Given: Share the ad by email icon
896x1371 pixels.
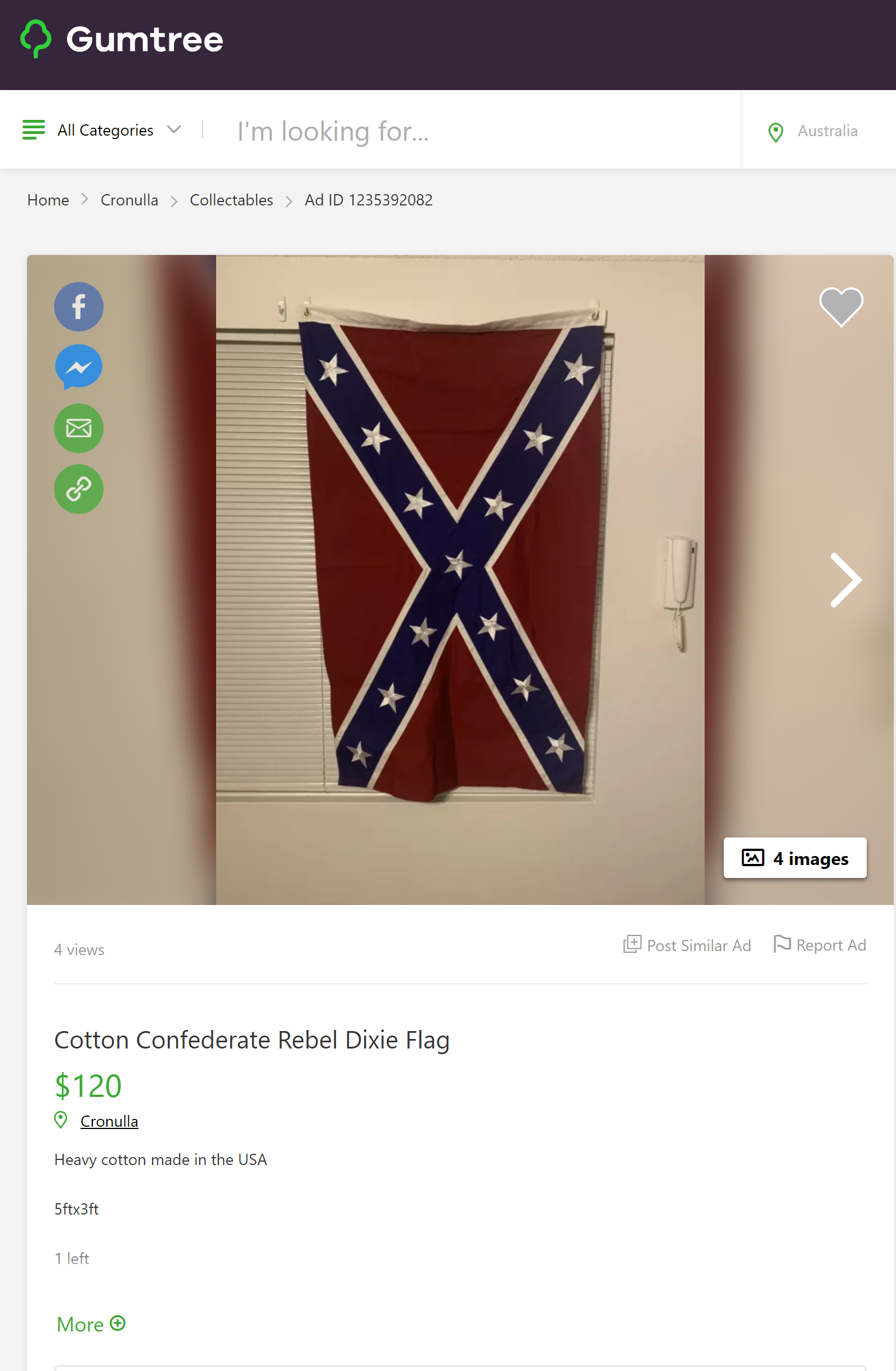Looking at the screenshot, I should click(x=78, y=428).
